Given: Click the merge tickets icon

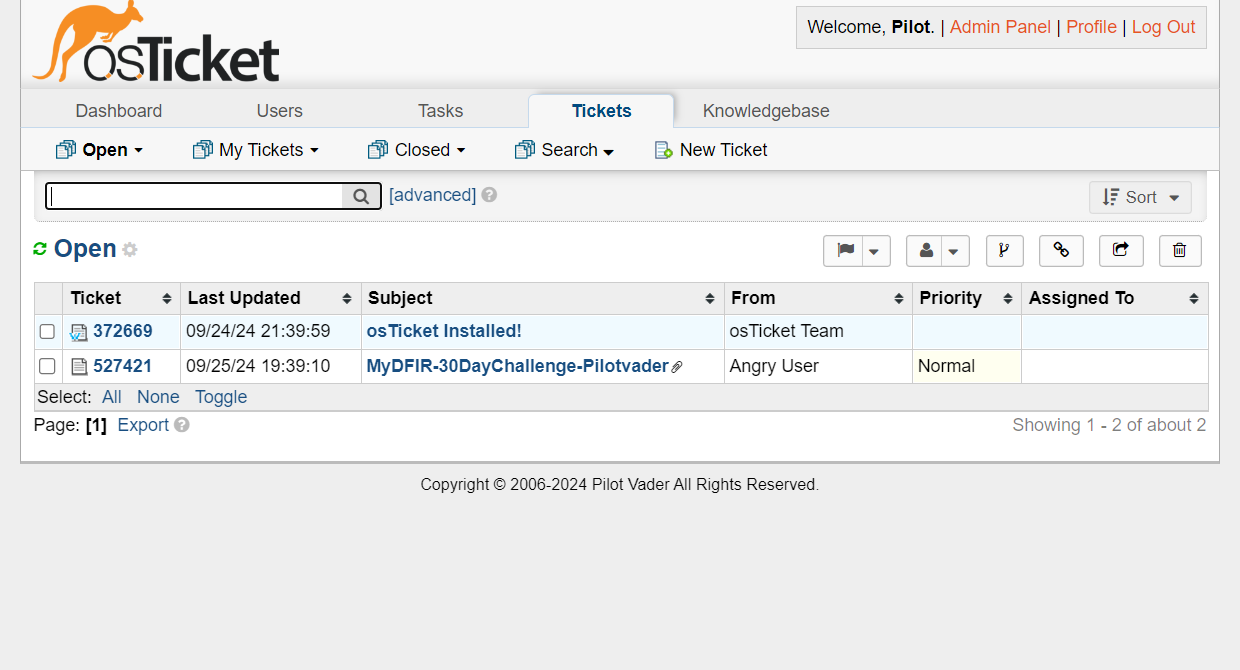Looking at the screenshot, I should pos(1004,251).
